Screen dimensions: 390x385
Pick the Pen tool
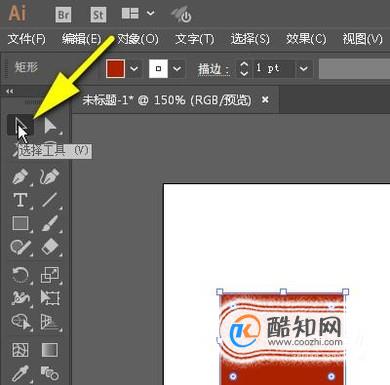click(x=20, y=176)
